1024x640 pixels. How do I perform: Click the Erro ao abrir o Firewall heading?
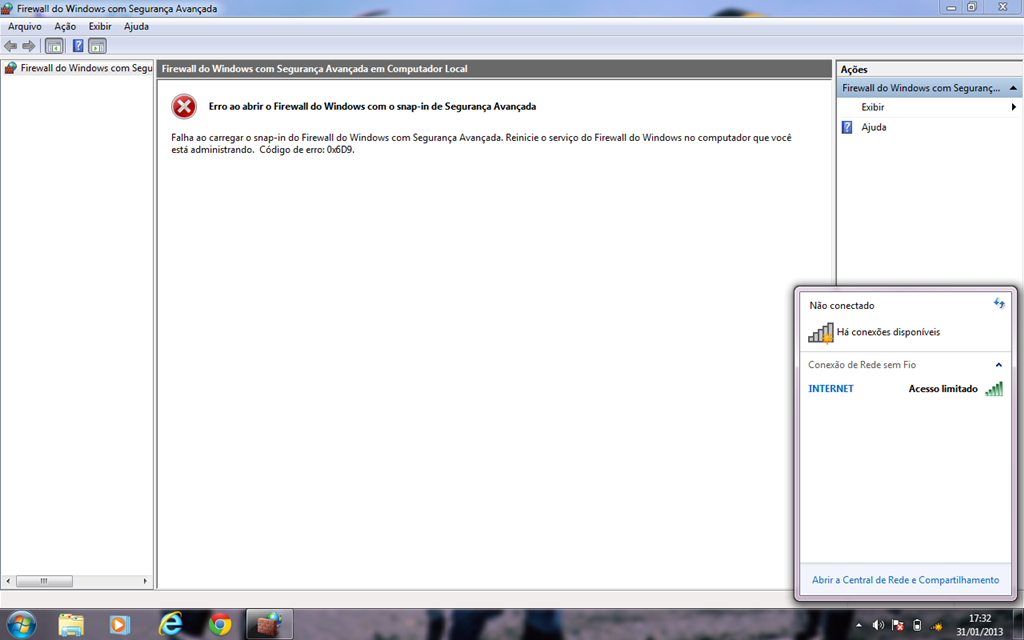click(x=372, y=106)
